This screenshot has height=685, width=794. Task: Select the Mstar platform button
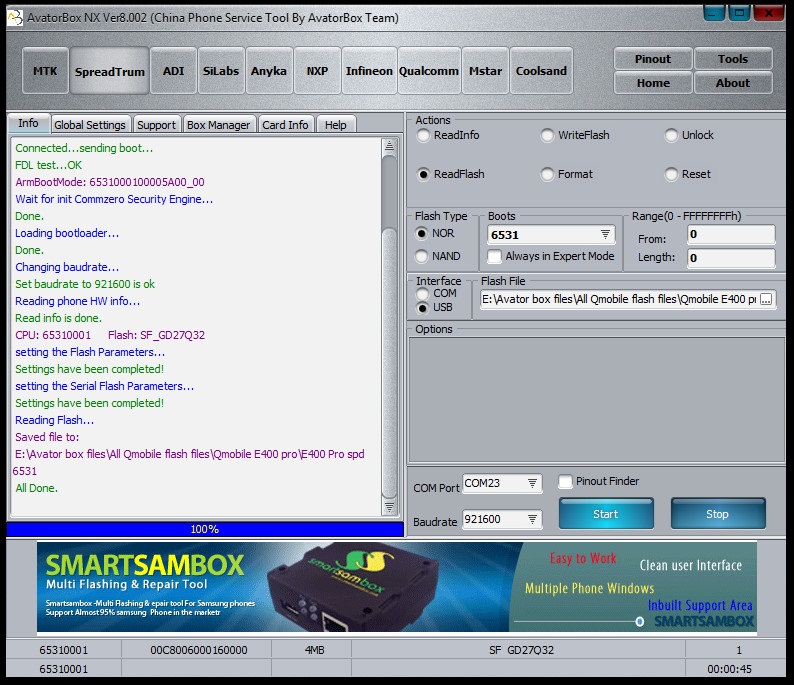pyautogui.click(x=485, y=71)
